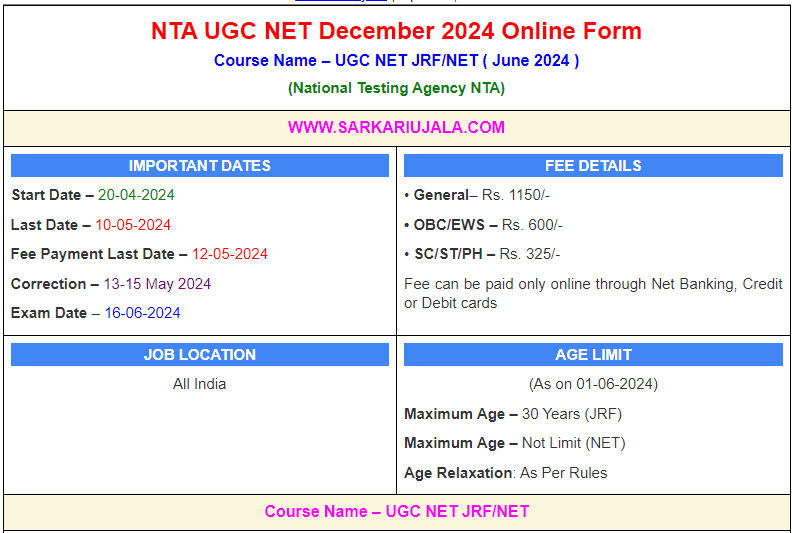Click the Maximum Age 30 Years (JRF) line

(x=513, y=414)
